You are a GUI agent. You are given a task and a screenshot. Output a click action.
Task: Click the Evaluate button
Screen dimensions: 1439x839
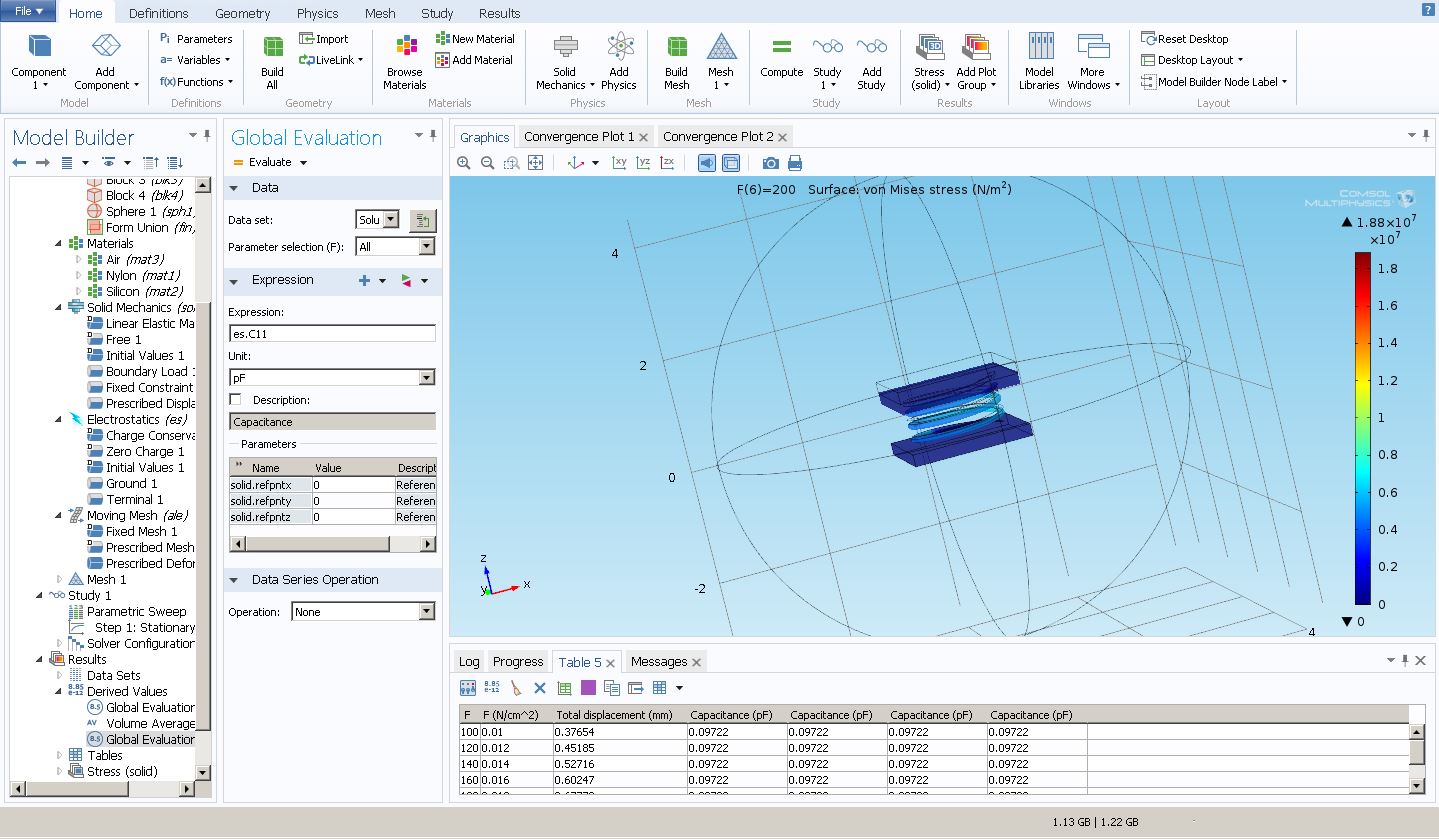pyautogui.click(x=262, y=162)
